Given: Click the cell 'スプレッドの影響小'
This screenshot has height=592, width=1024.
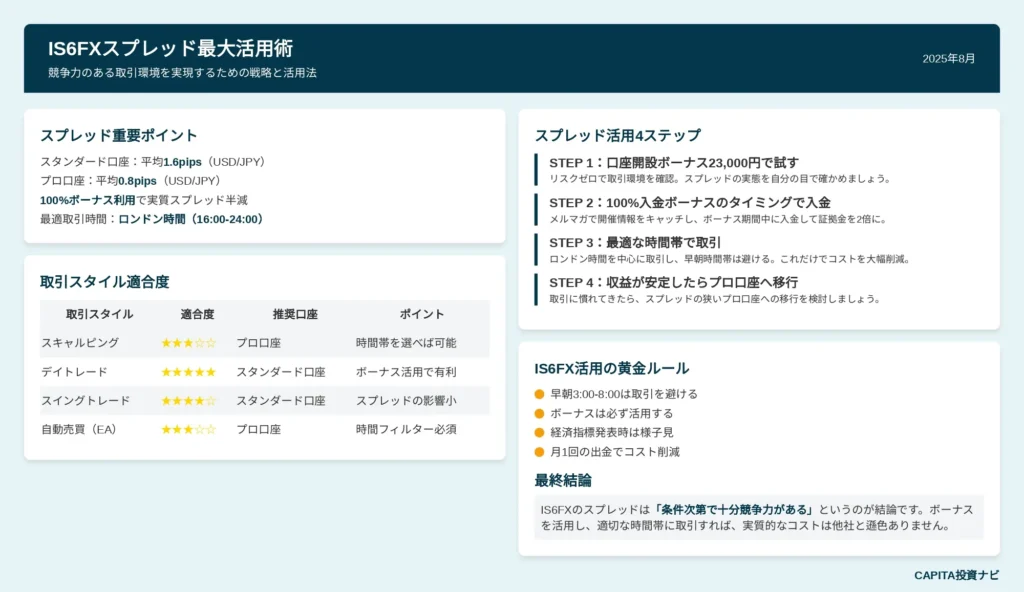Looking at the screenshot, I should tap(406, 401).
